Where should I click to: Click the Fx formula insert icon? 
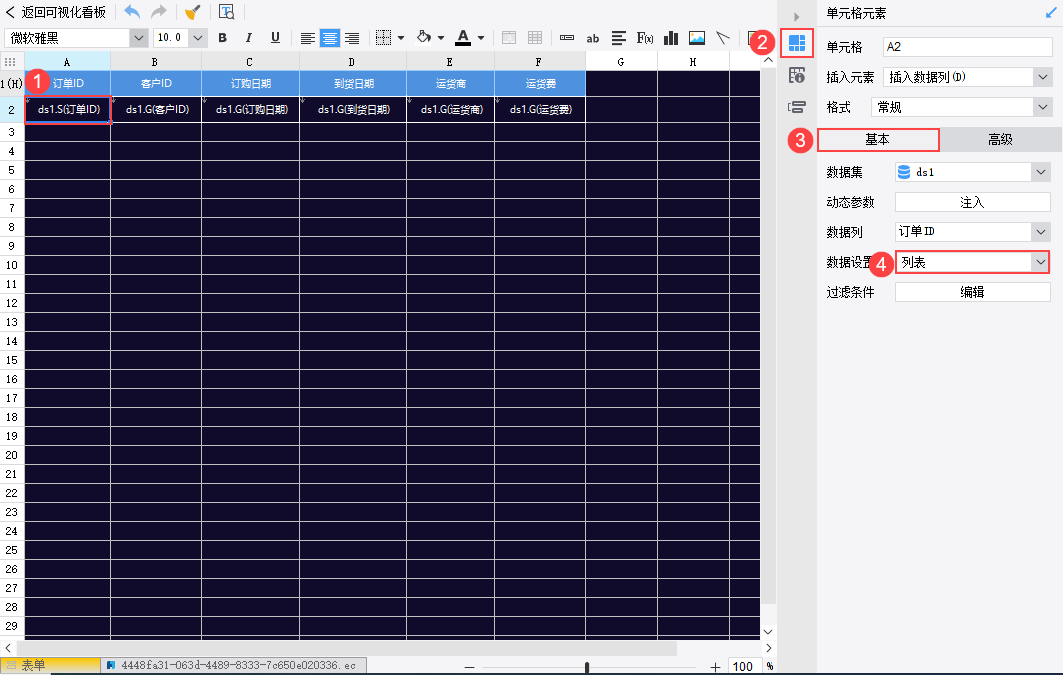[645, 38]
